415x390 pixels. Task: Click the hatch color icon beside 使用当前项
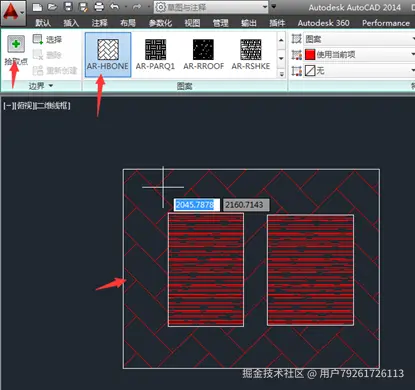click(296, 55)
